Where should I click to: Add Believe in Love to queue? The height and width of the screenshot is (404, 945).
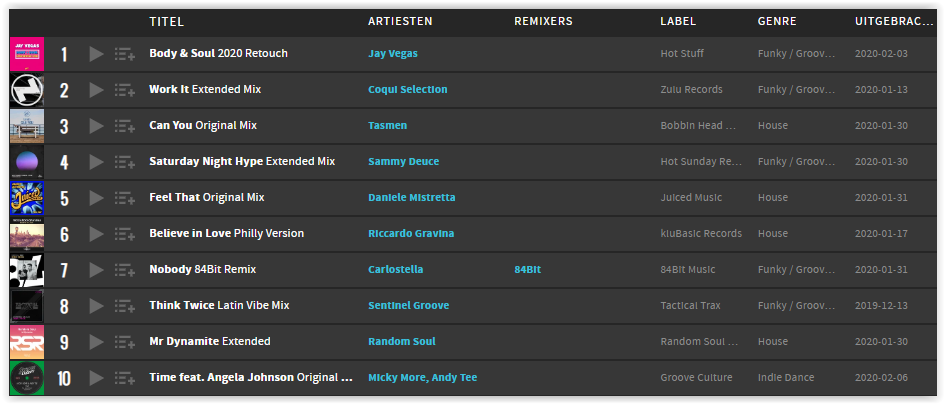(x=125, y=234)
